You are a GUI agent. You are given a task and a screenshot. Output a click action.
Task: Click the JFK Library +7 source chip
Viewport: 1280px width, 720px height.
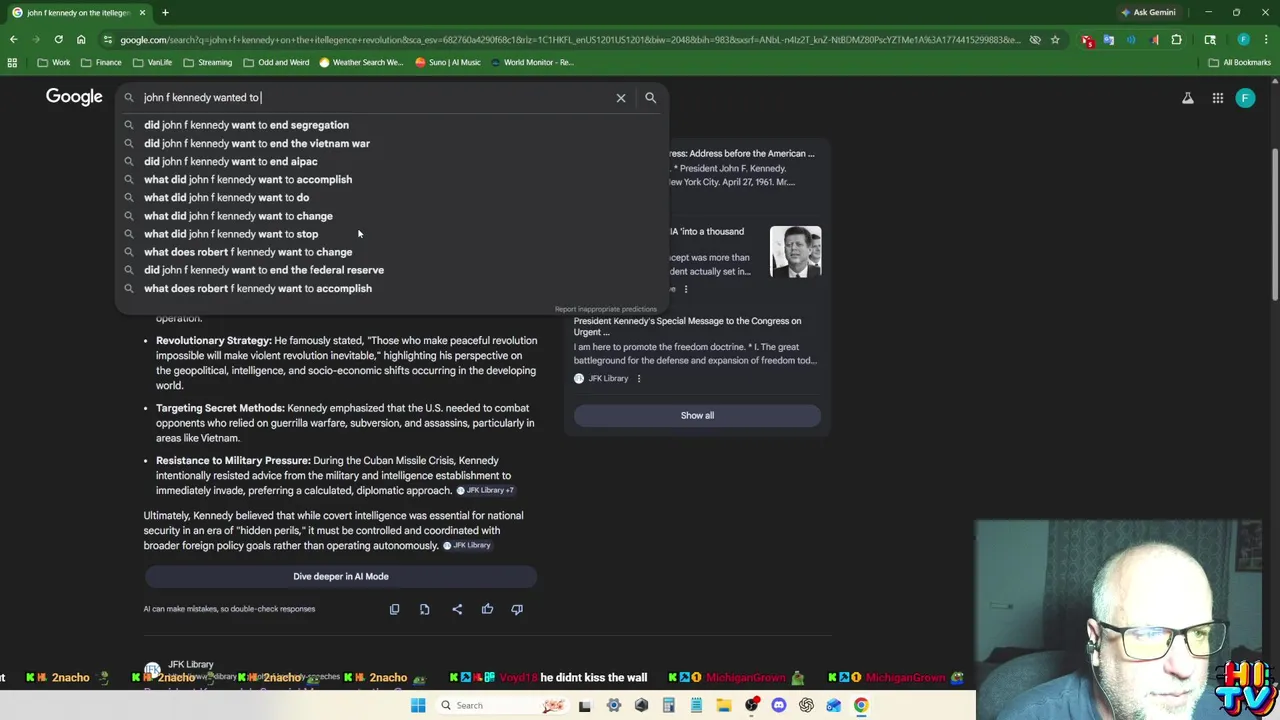pos(486,491)
